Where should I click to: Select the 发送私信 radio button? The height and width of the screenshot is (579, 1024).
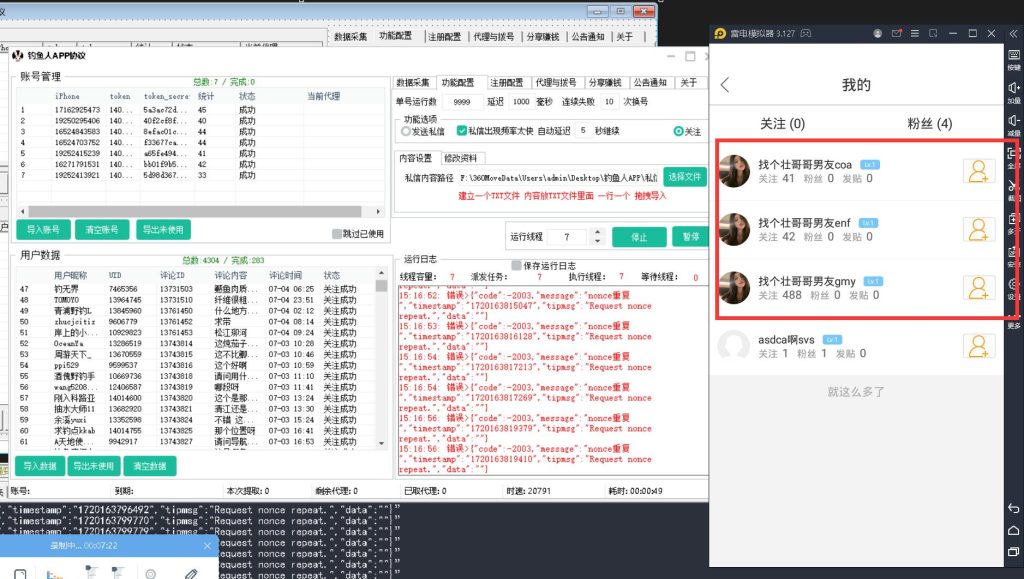click(406, 131)
